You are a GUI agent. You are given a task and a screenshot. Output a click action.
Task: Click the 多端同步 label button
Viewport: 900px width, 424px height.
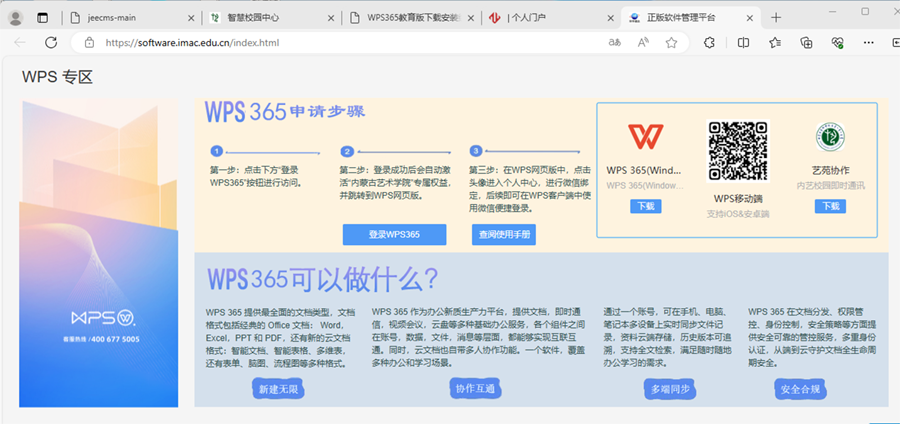(670, 389)
